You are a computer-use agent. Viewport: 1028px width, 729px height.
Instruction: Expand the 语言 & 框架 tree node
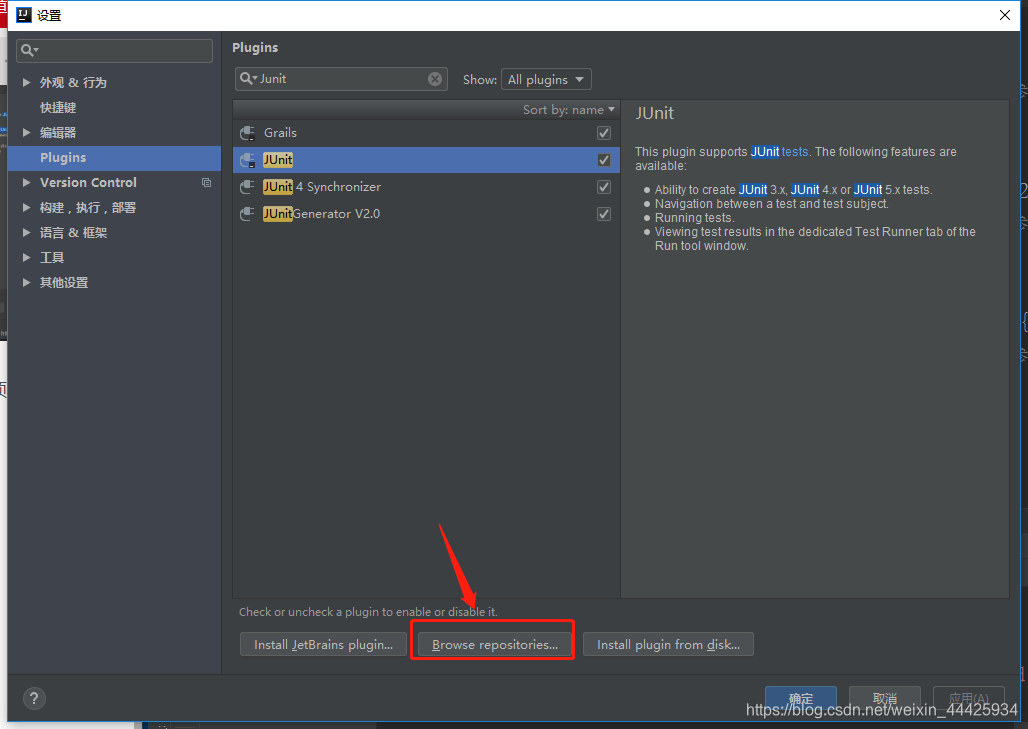tap(26, 232)
